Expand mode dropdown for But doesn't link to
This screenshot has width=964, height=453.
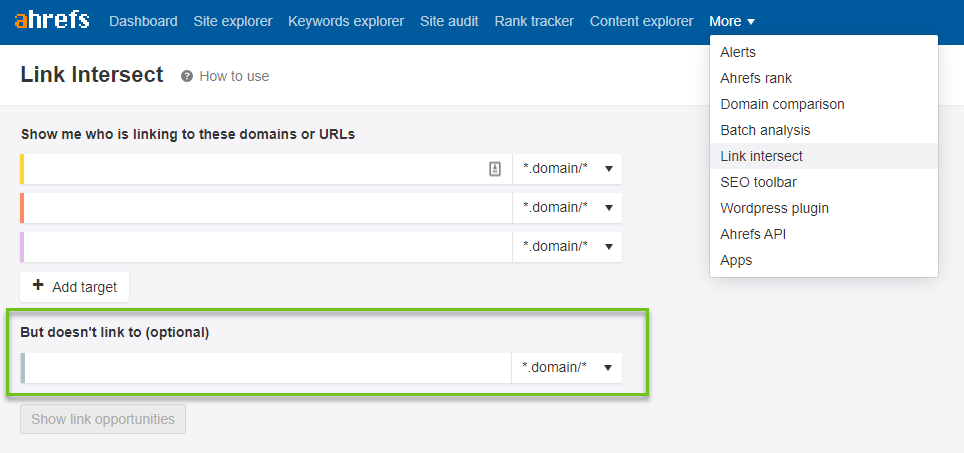pyautogui.click(x=567, y=368)
